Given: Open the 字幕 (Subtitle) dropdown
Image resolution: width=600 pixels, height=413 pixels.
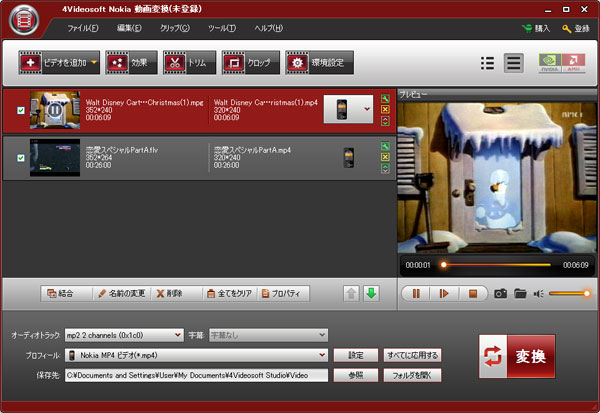Looking at the screenshot, I should [x=268, y=335].
